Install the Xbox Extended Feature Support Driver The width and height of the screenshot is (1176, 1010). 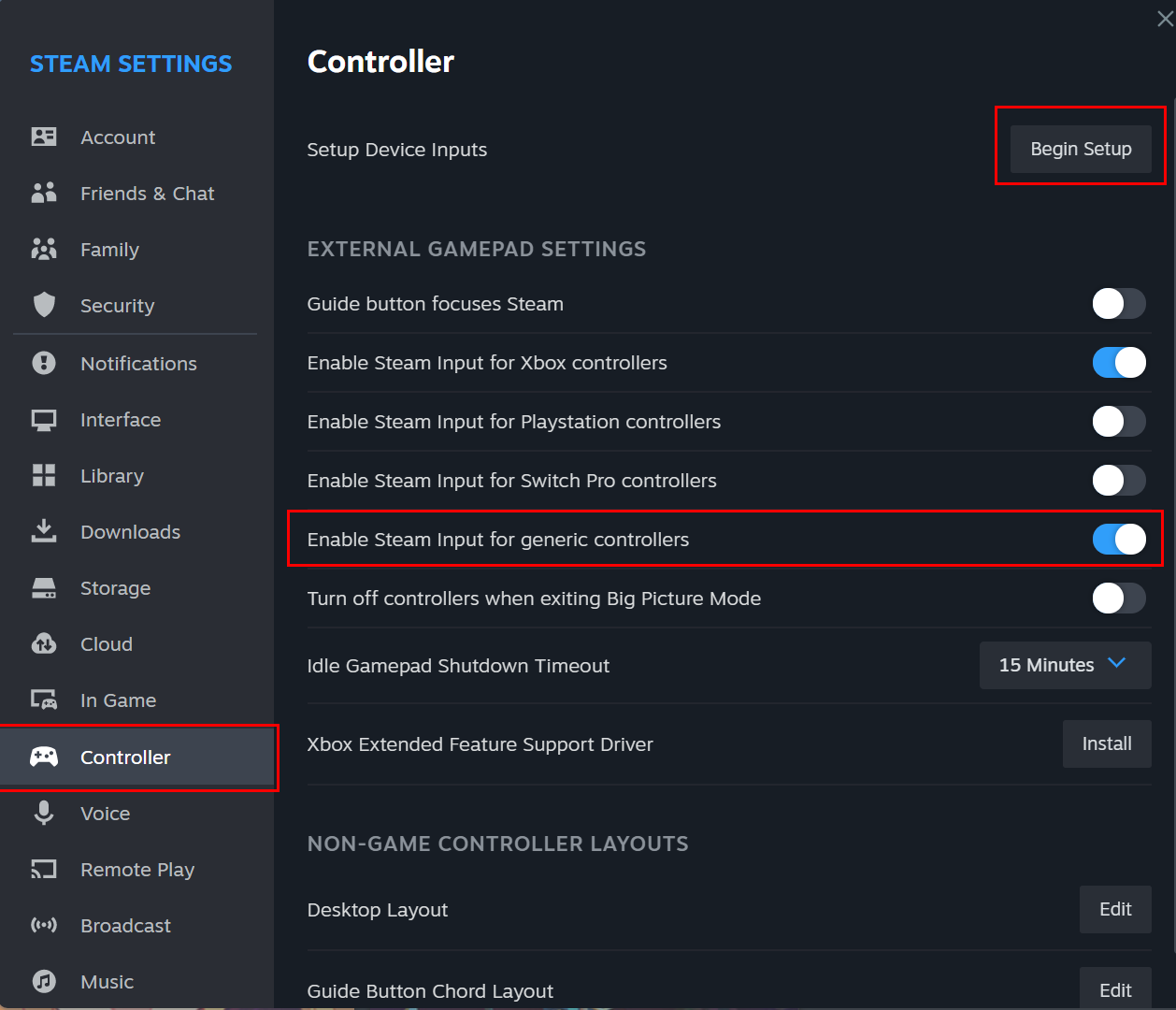1106,743
